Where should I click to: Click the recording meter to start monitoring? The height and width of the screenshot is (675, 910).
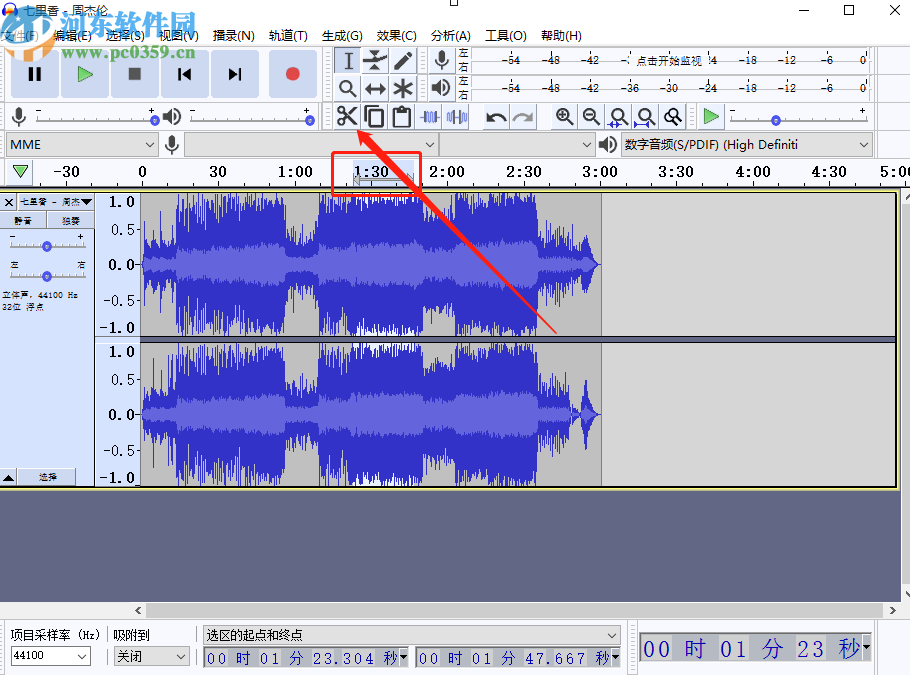point(669,60)
